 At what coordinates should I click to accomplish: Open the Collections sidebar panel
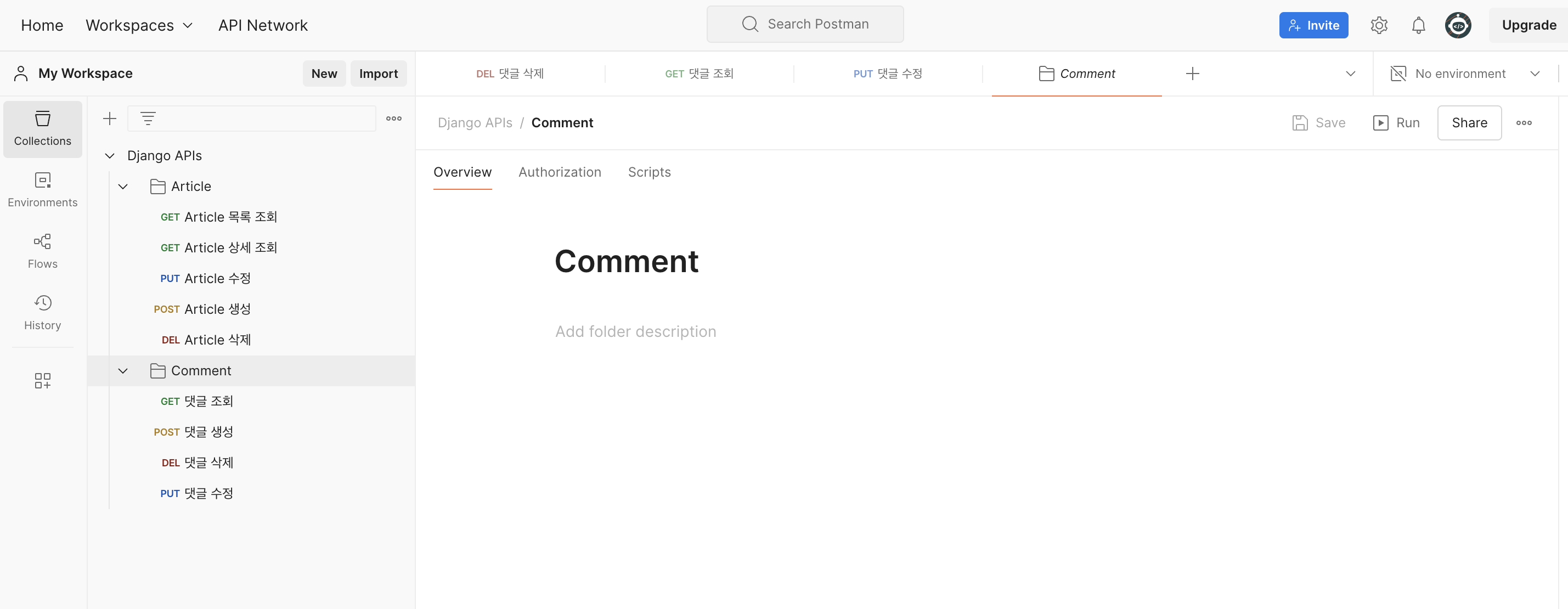[43, 128]
